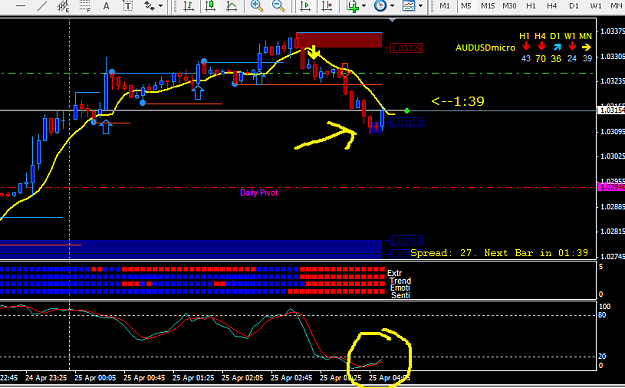Switch chart to candlesticks mode
The image size is (625, 388).
coord(210,6)
